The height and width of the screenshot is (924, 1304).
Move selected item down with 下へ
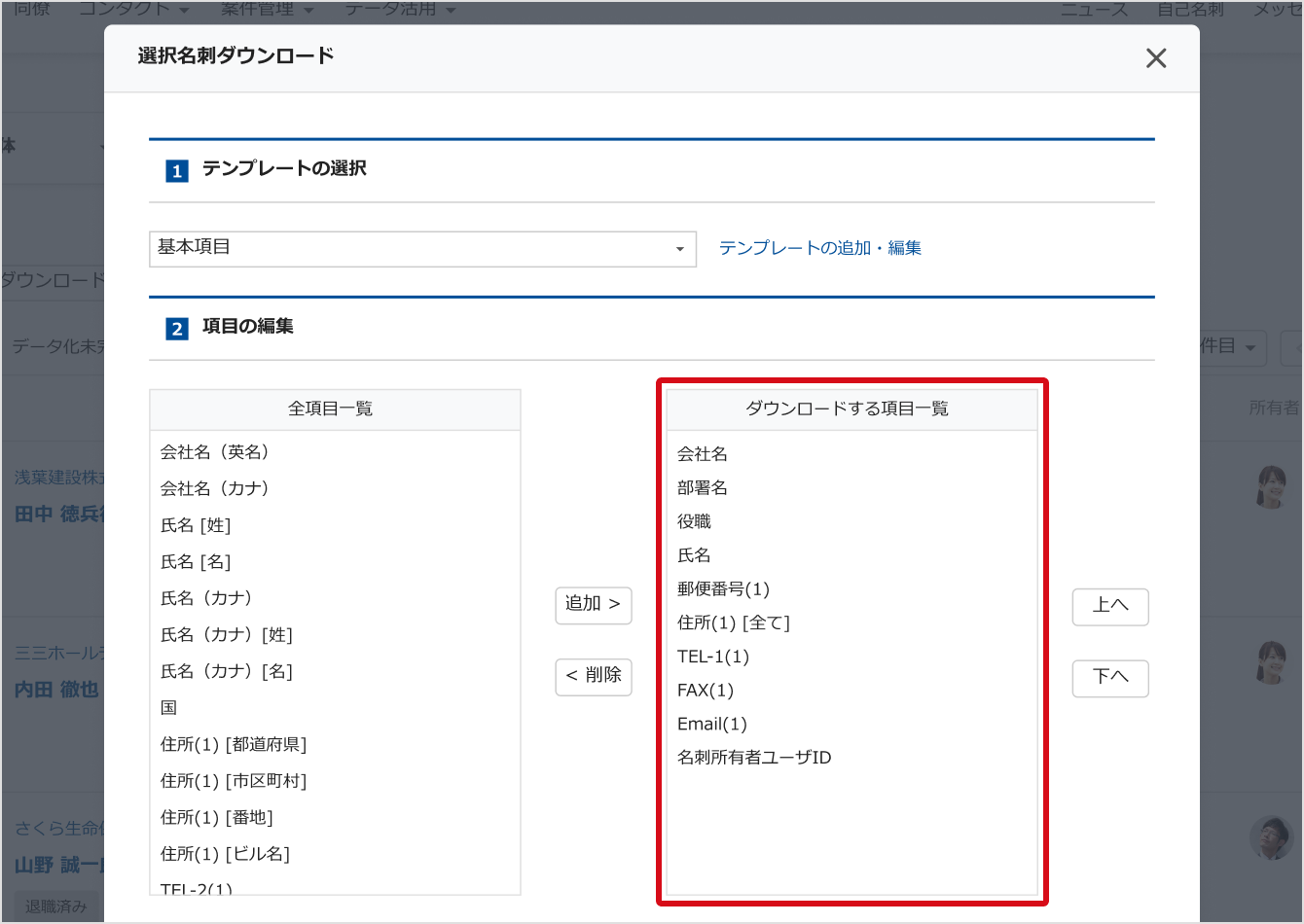tap(1109, 677)
